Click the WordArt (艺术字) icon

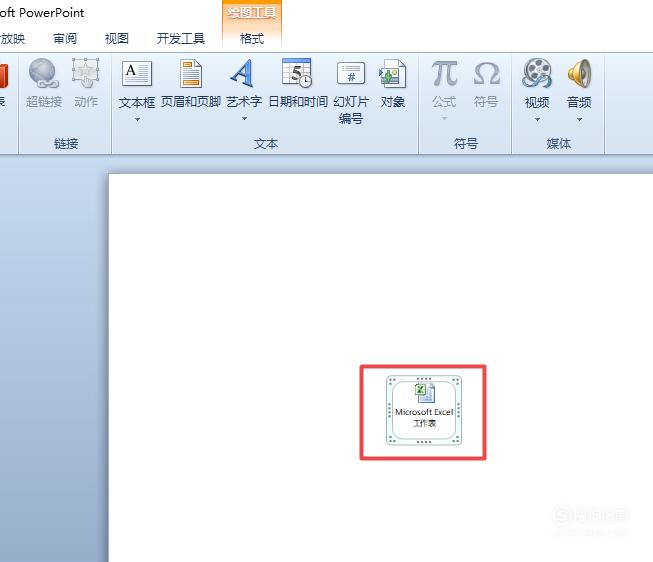click(x=243, y=73)
